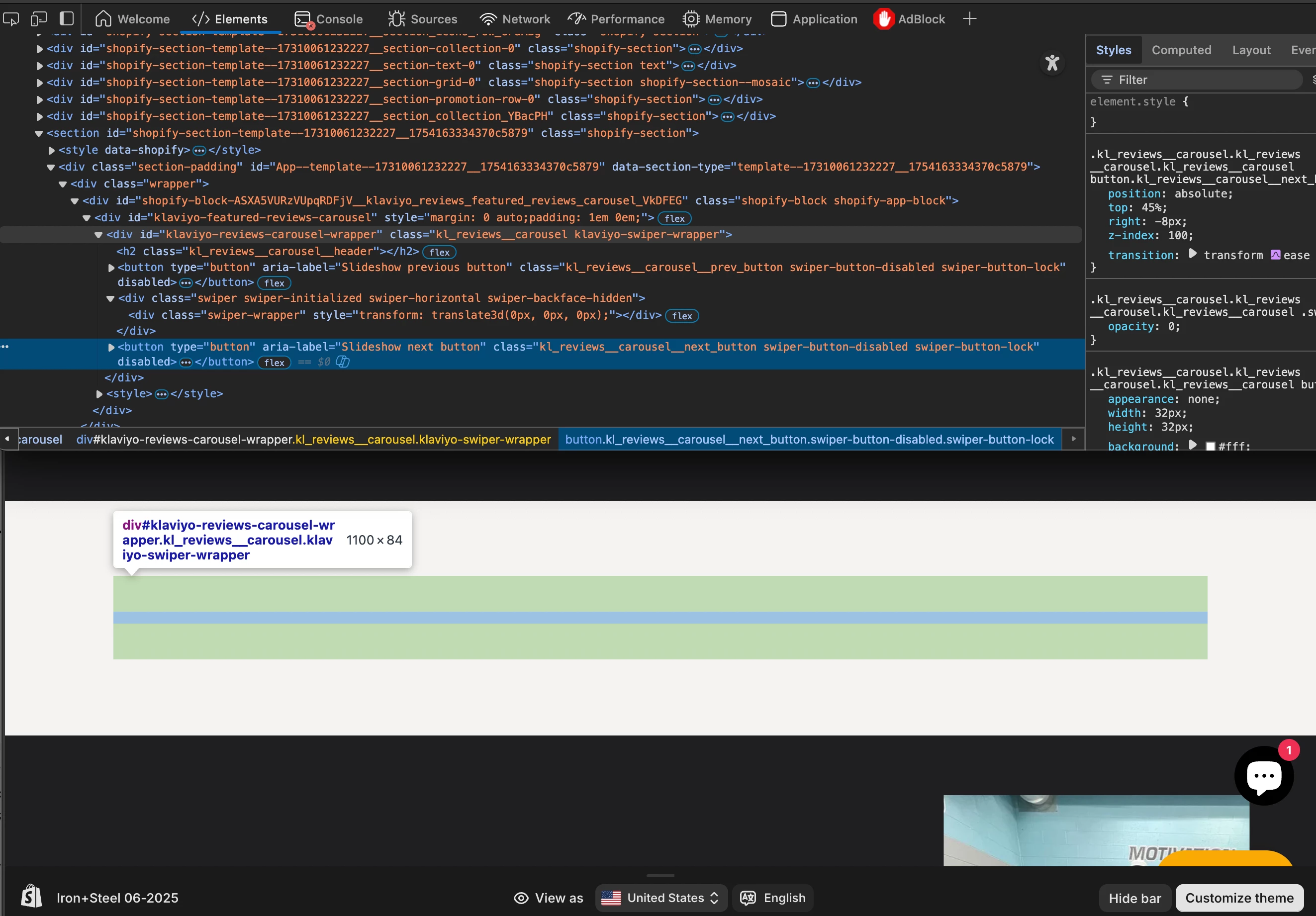Viewport: 1316px width, 916px height.
Task: Select breadcrumb button.kl_reviews__carousel__next_button
Action: pyautogui.click(x=809, y=440)
